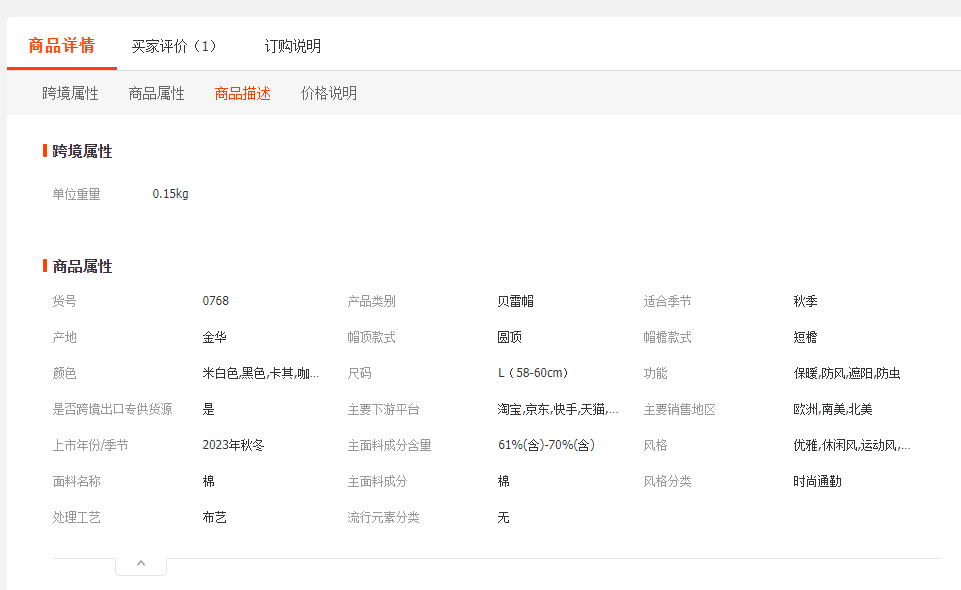The width and height of the screenshot is (961, 590).
Task: Click the item number 0768
Action: click(x=215, y=301)
